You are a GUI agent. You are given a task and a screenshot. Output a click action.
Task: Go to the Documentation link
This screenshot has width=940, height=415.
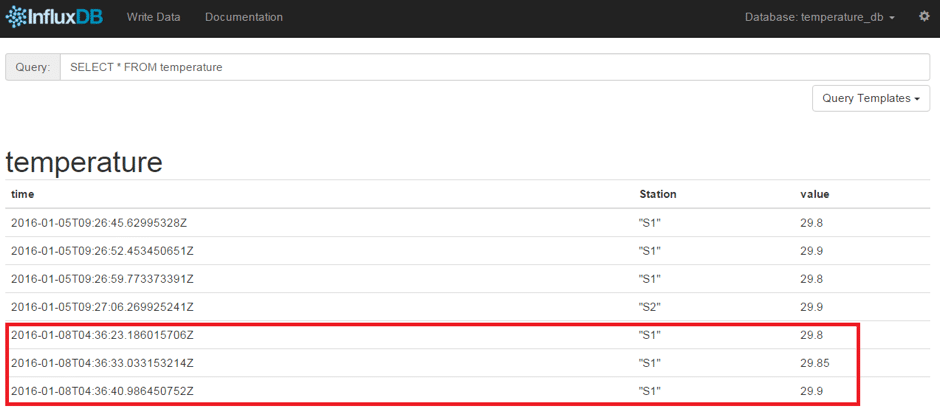pyautogui.click(x=243, y=17)
